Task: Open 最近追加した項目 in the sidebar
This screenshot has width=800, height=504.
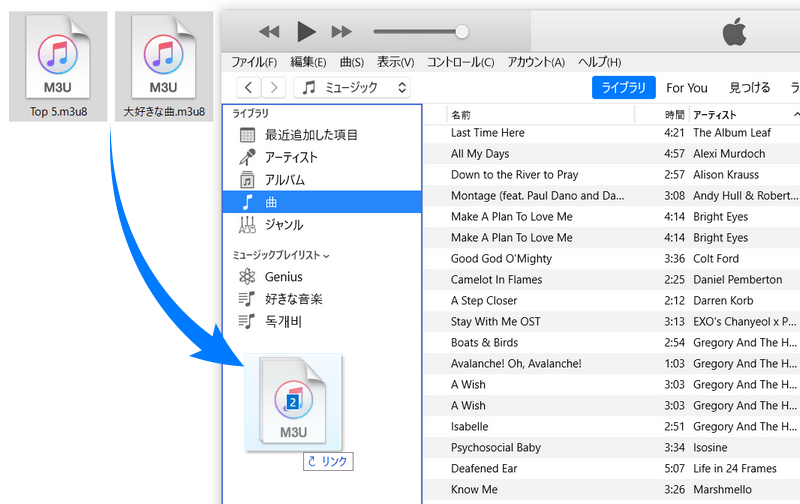Action: tap(311, 135)
